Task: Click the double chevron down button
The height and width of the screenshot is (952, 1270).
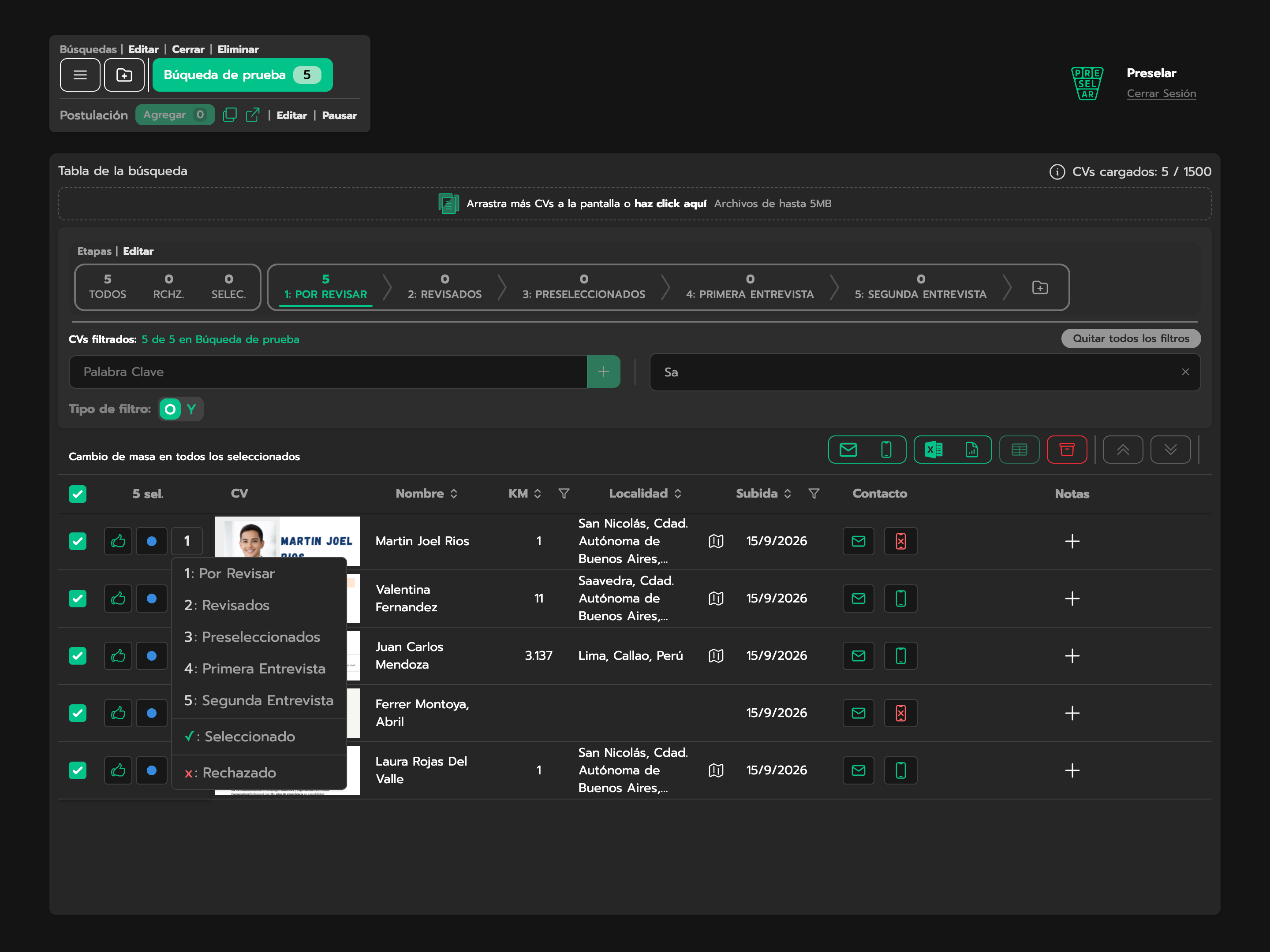Action: click(x=1170, y=450)
